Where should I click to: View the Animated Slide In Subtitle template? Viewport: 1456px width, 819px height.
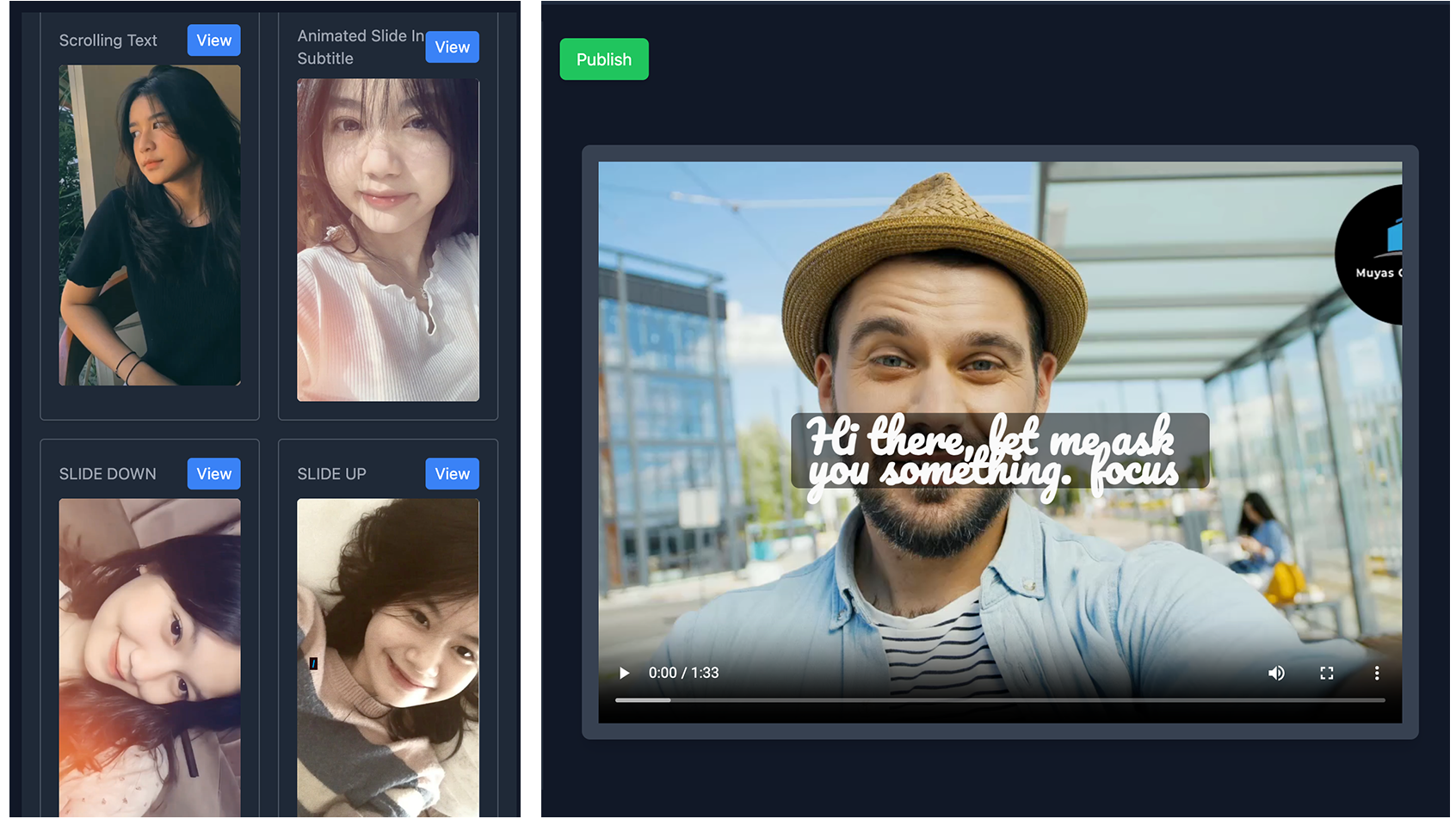[x=452, y=47]
